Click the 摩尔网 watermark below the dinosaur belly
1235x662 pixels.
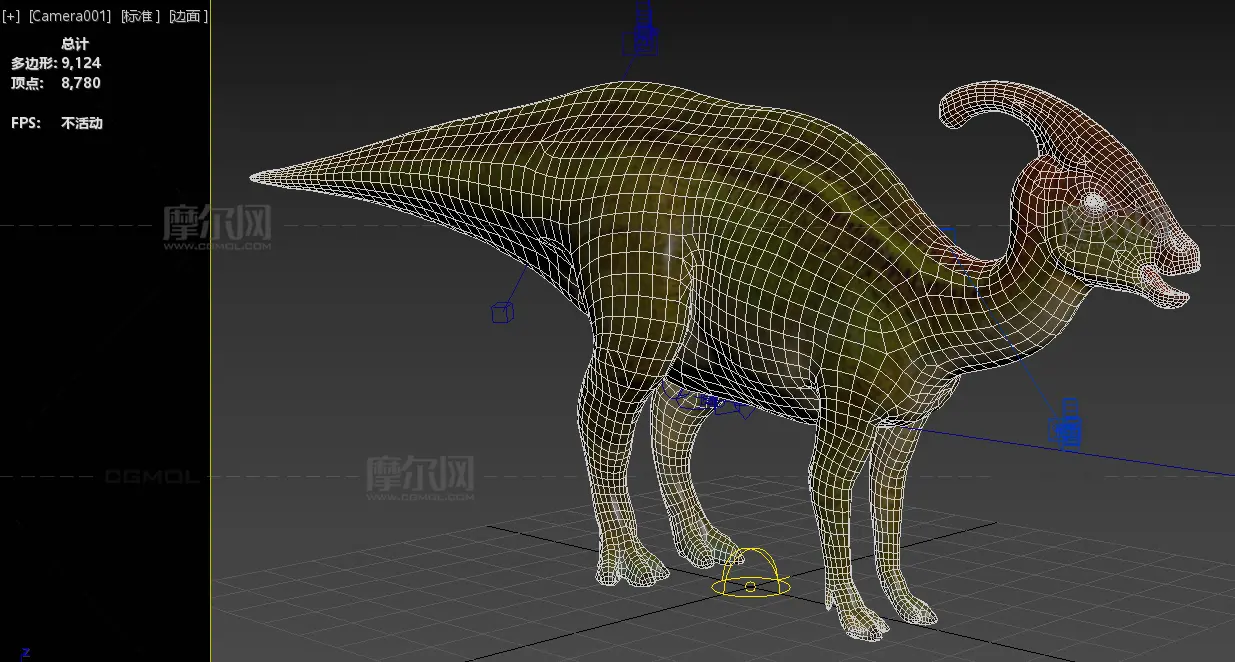tap(420, 474)
